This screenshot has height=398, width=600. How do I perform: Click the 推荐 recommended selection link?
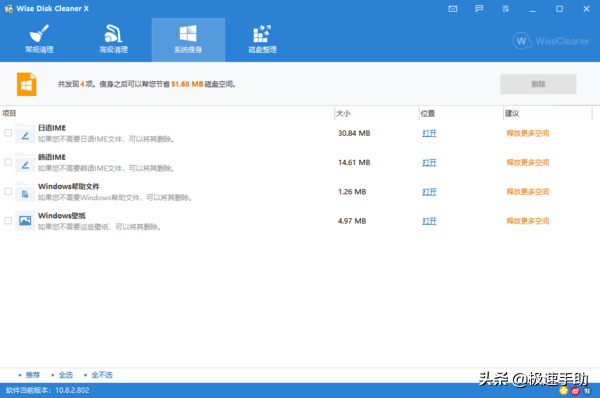[x=33, y=375]
